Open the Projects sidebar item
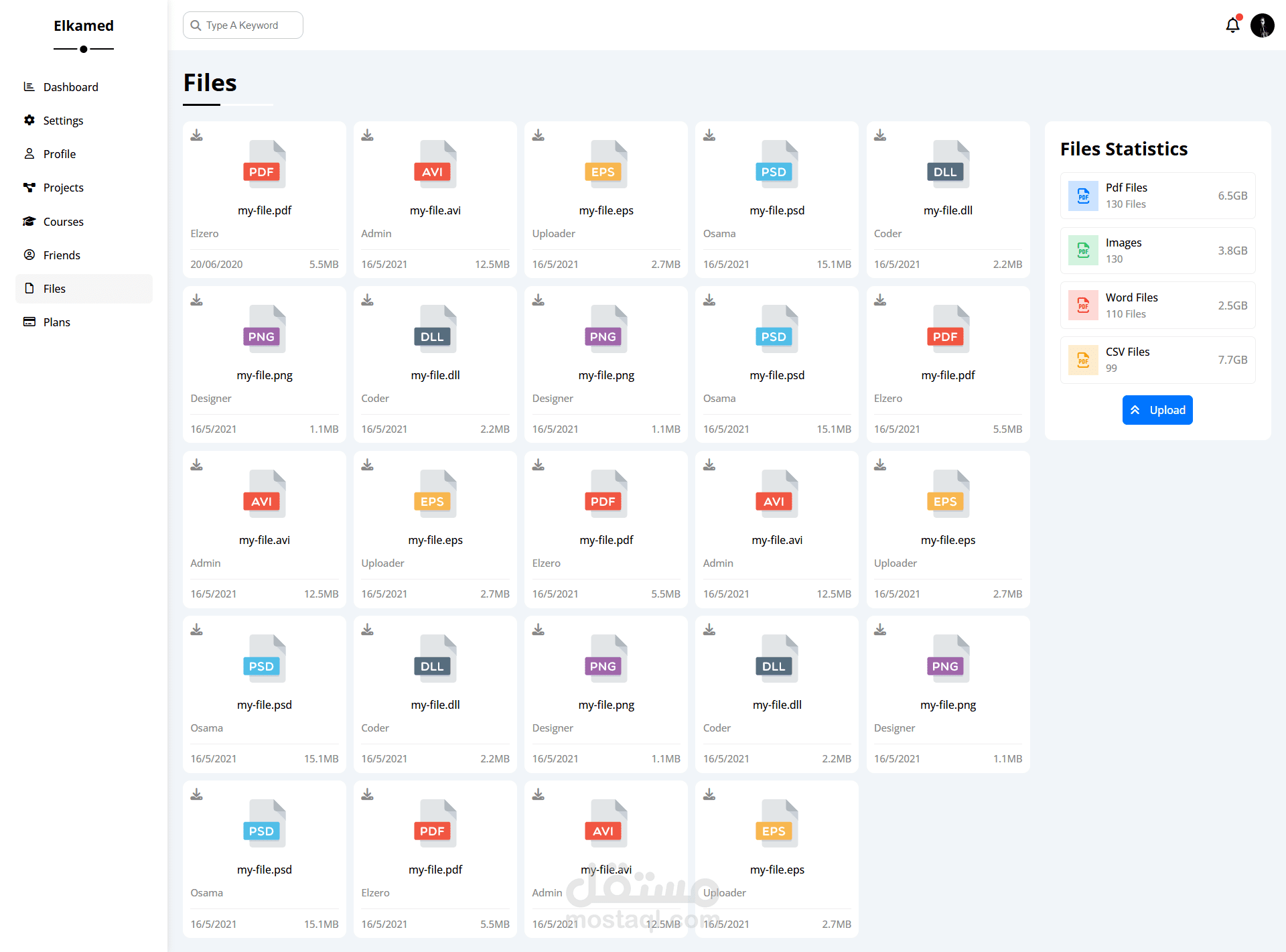The image size is (1286, 952). pos(63,188)
